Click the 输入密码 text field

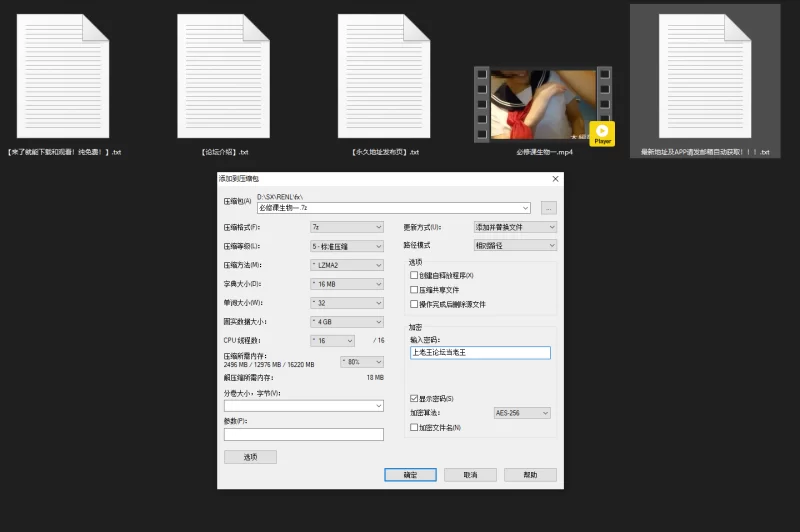coord(480,353)
